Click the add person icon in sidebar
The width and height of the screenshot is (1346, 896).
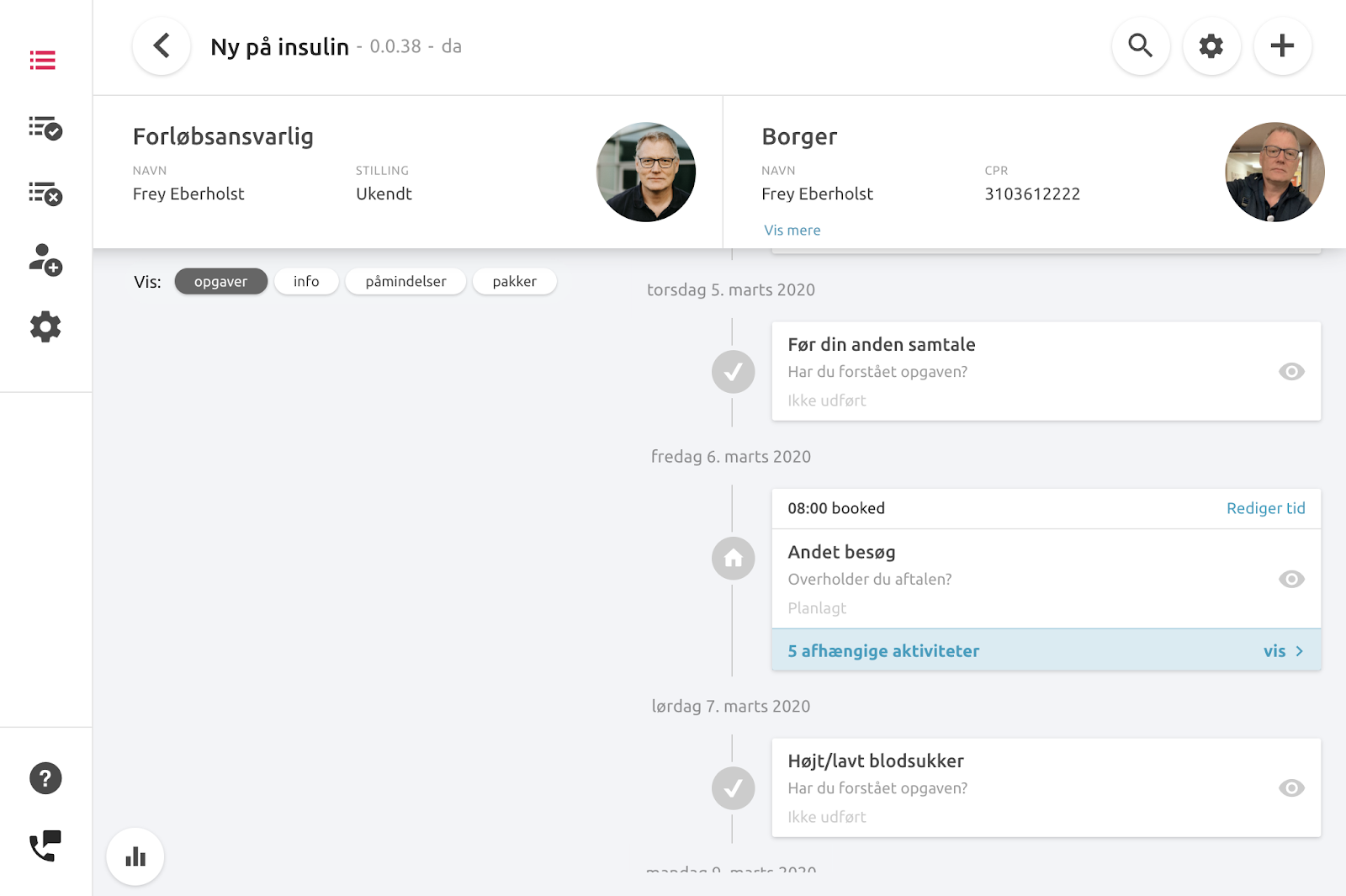pyautogui.click(x=45, y=260)
